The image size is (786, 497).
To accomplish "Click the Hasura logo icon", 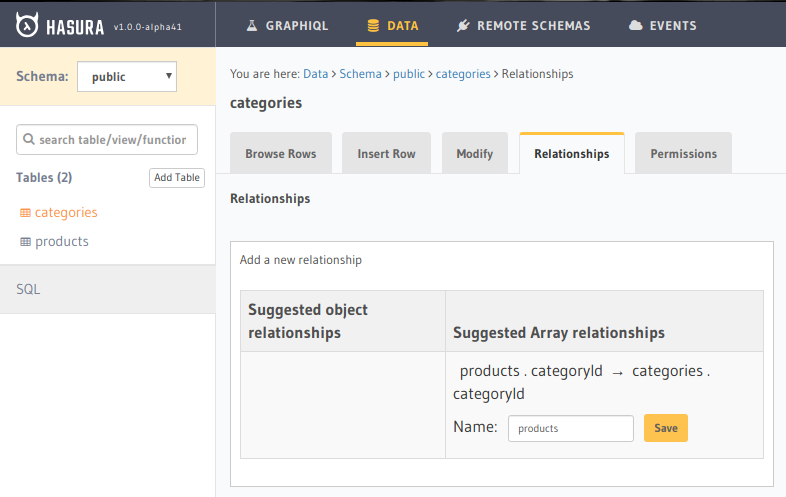I will (27, 26).
